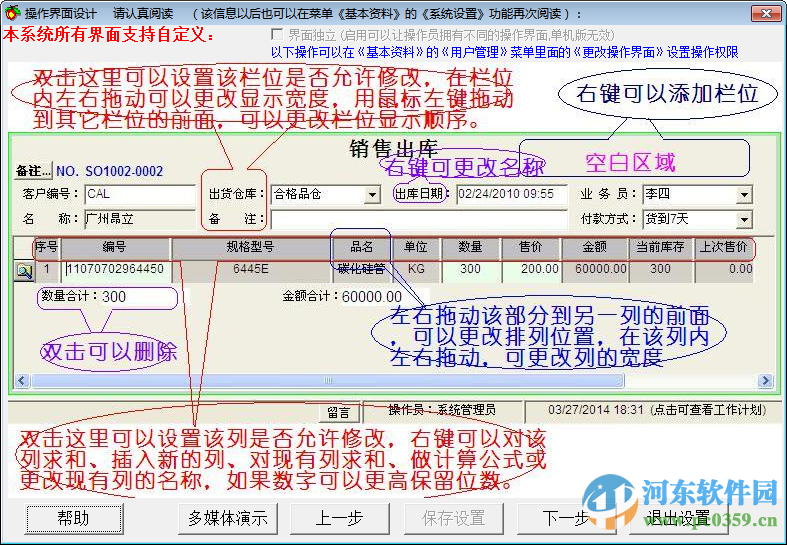
Task: Click the 客户编号 input field containing CAL
Action: point(140,194)
